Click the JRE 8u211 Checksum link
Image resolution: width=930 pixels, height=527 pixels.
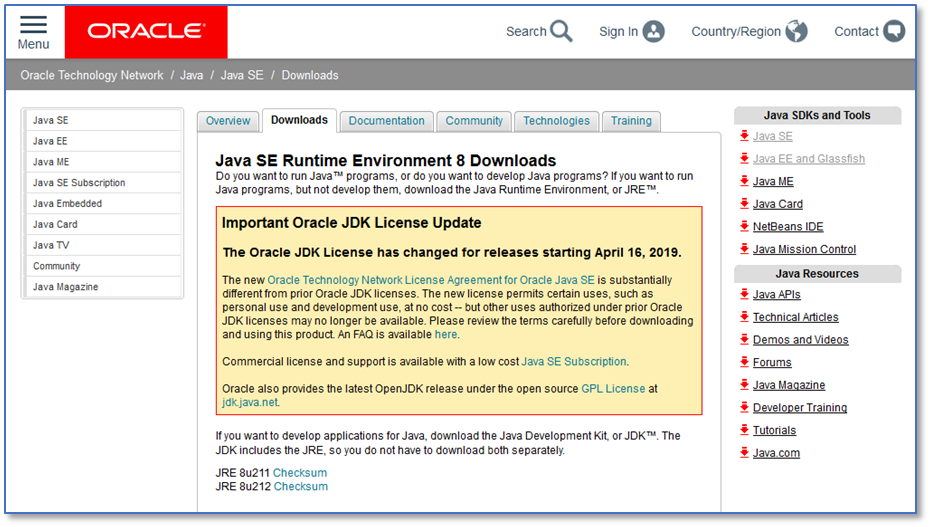[x=300, y=473]
